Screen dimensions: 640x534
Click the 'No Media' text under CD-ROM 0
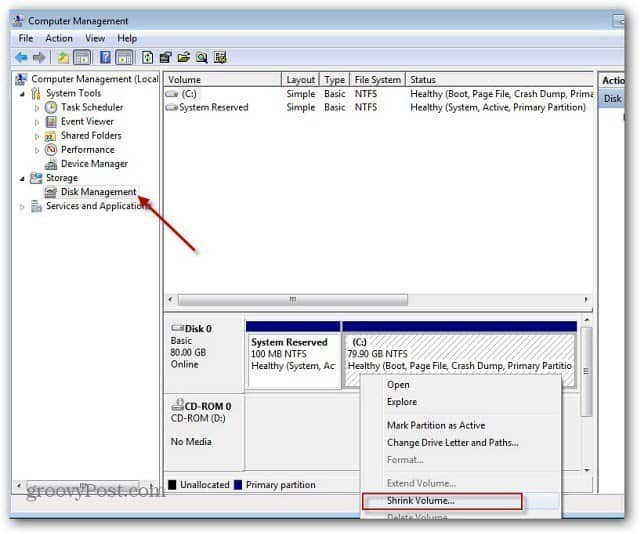pos(191,442)
